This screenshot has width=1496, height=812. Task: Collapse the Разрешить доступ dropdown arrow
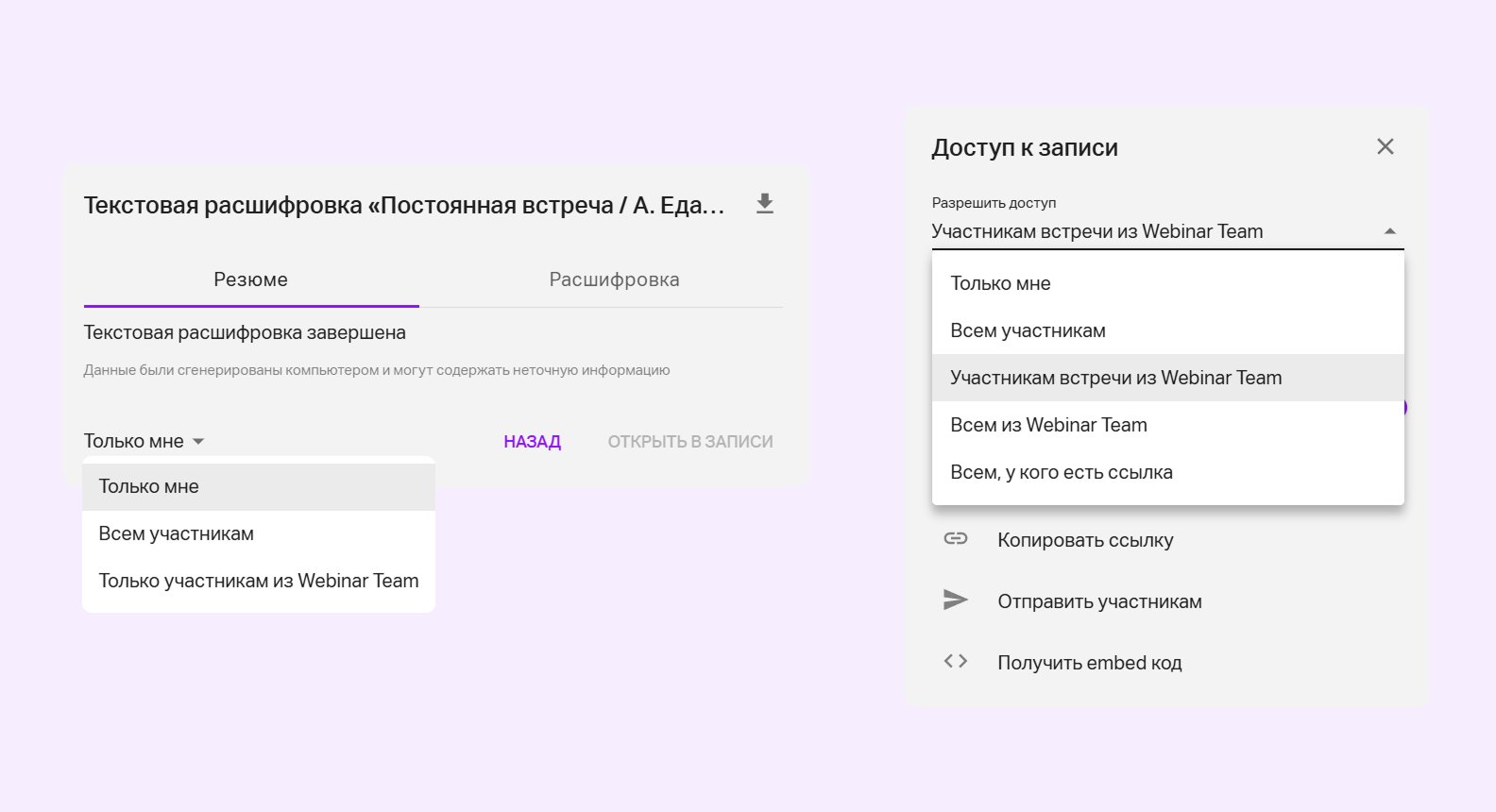1389,232
